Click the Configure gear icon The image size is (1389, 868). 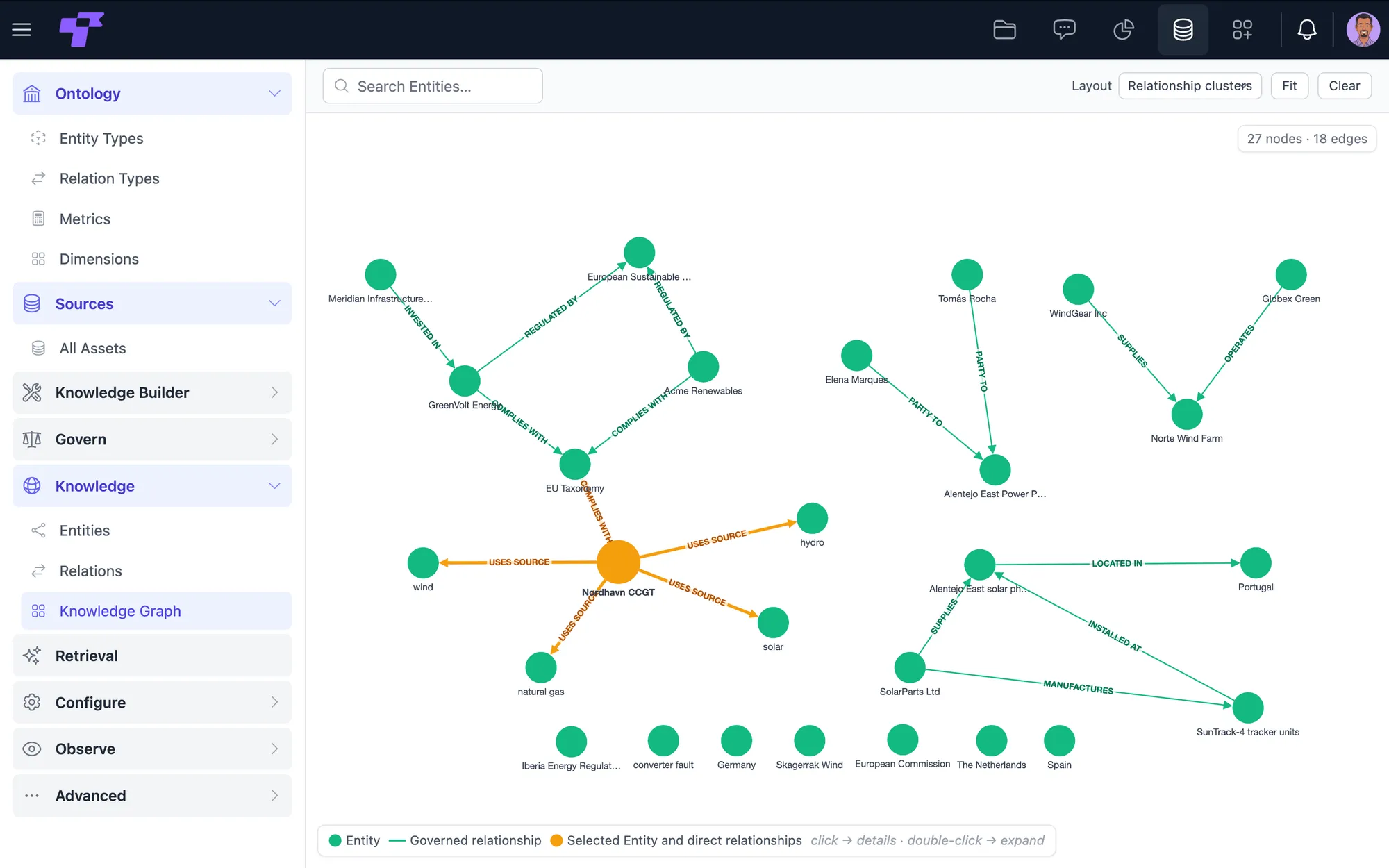click(x=32, y=702)
